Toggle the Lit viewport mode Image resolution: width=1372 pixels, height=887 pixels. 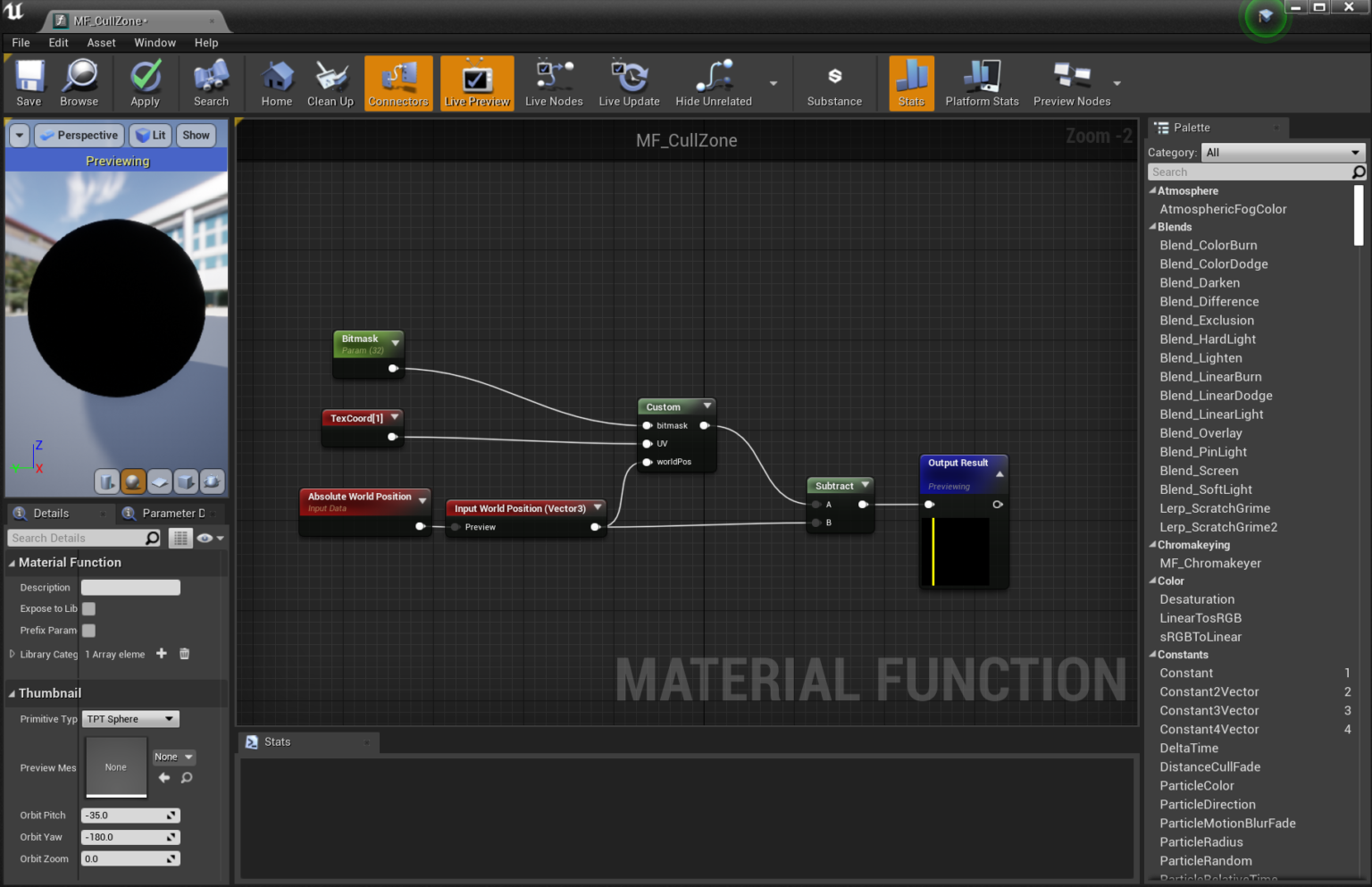pyautogui.click(x=150, y=135)
